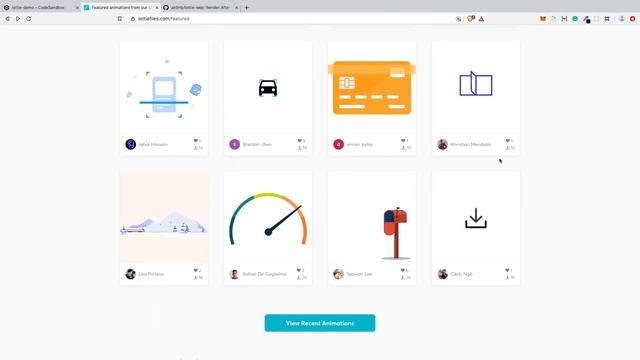
Task: Close the lottie-demo CodeSandbox tab
Action: pos(77,8)
